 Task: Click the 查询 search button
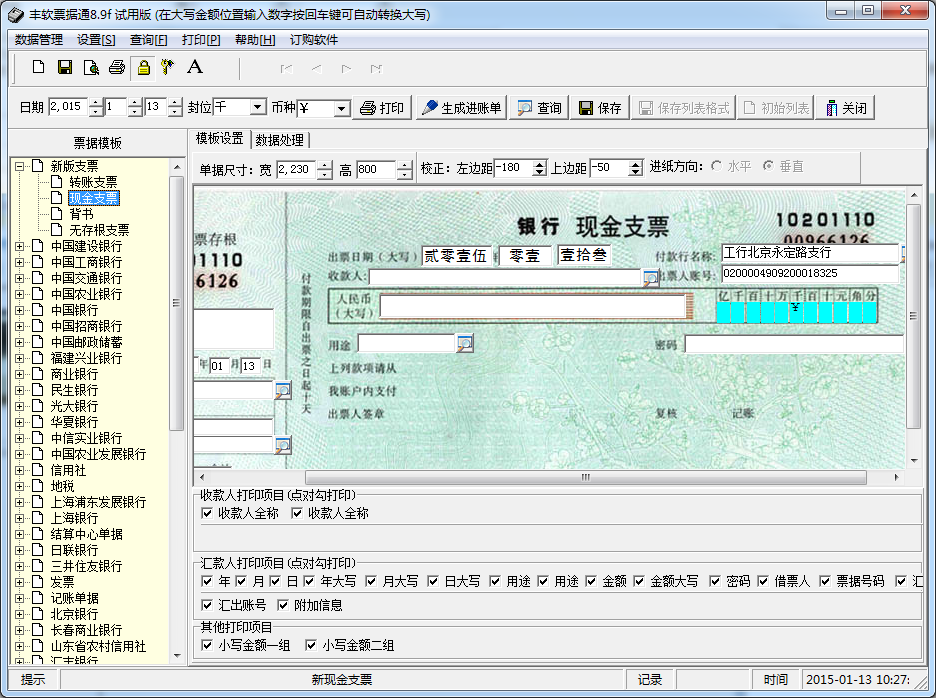tap(539, 108)
